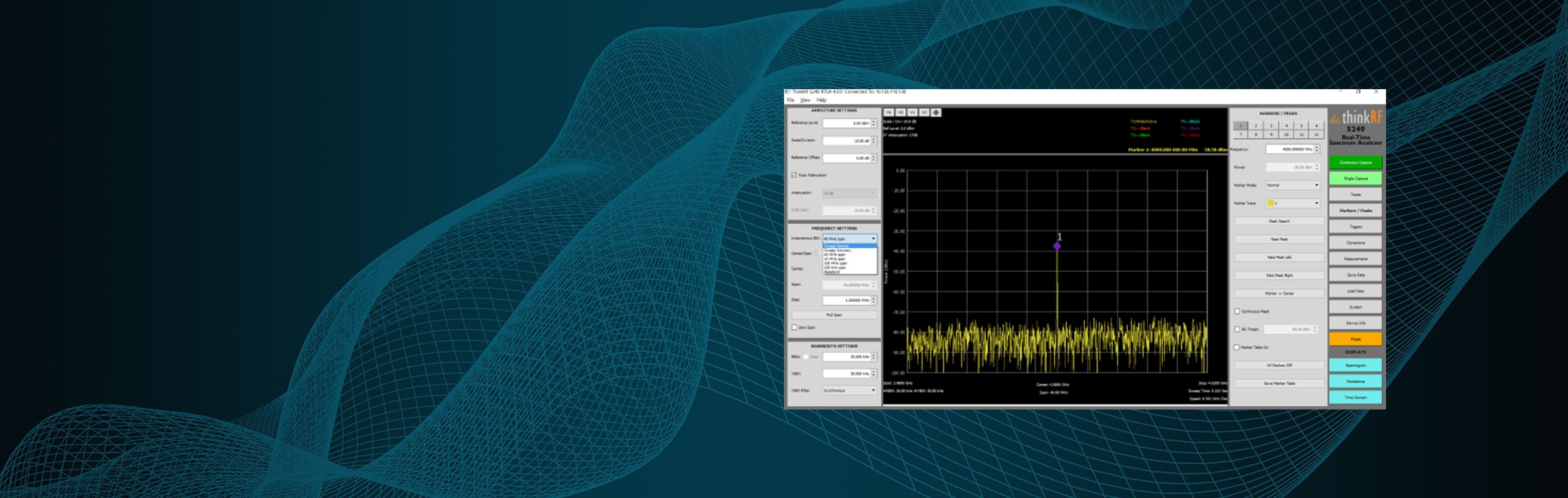Open the Marker Mode dropdown

click(x=1292, y=185)
